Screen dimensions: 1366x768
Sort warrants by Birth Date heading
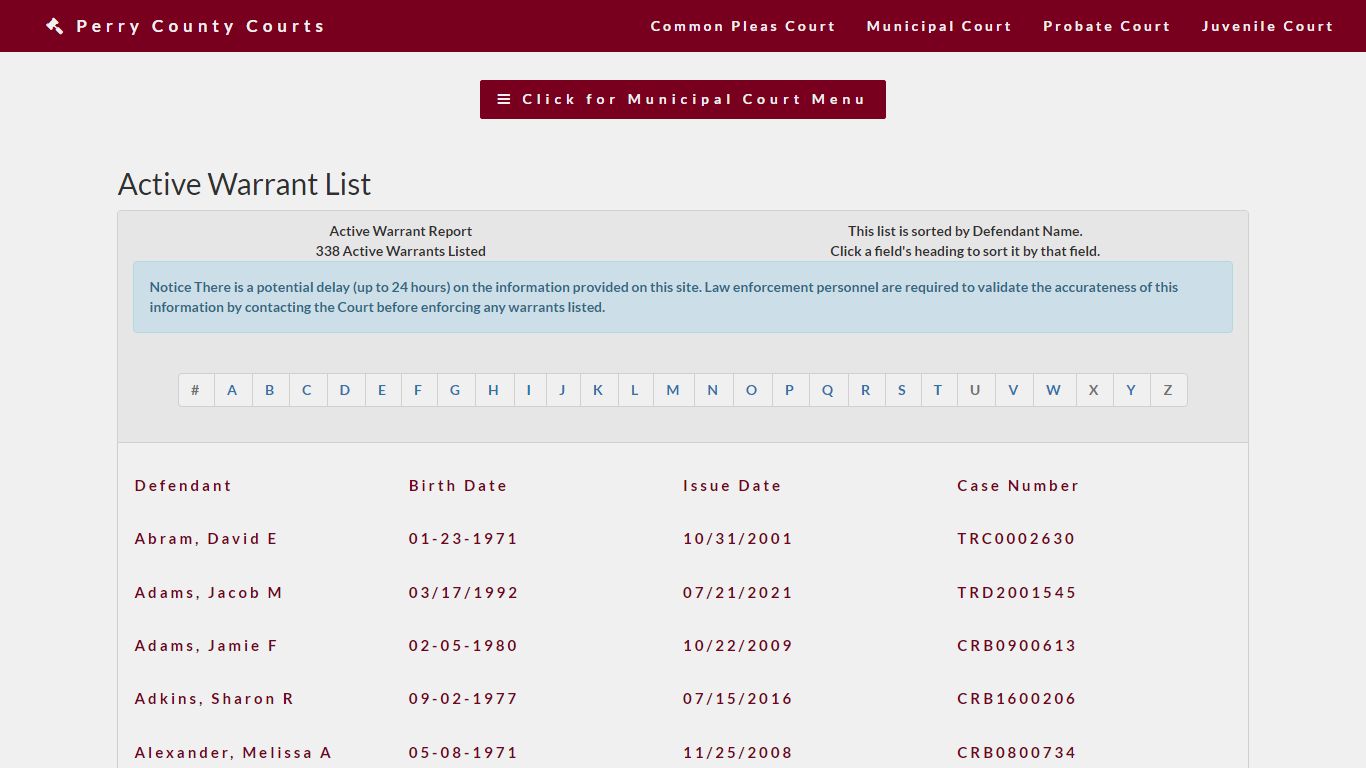coord(458,486)
